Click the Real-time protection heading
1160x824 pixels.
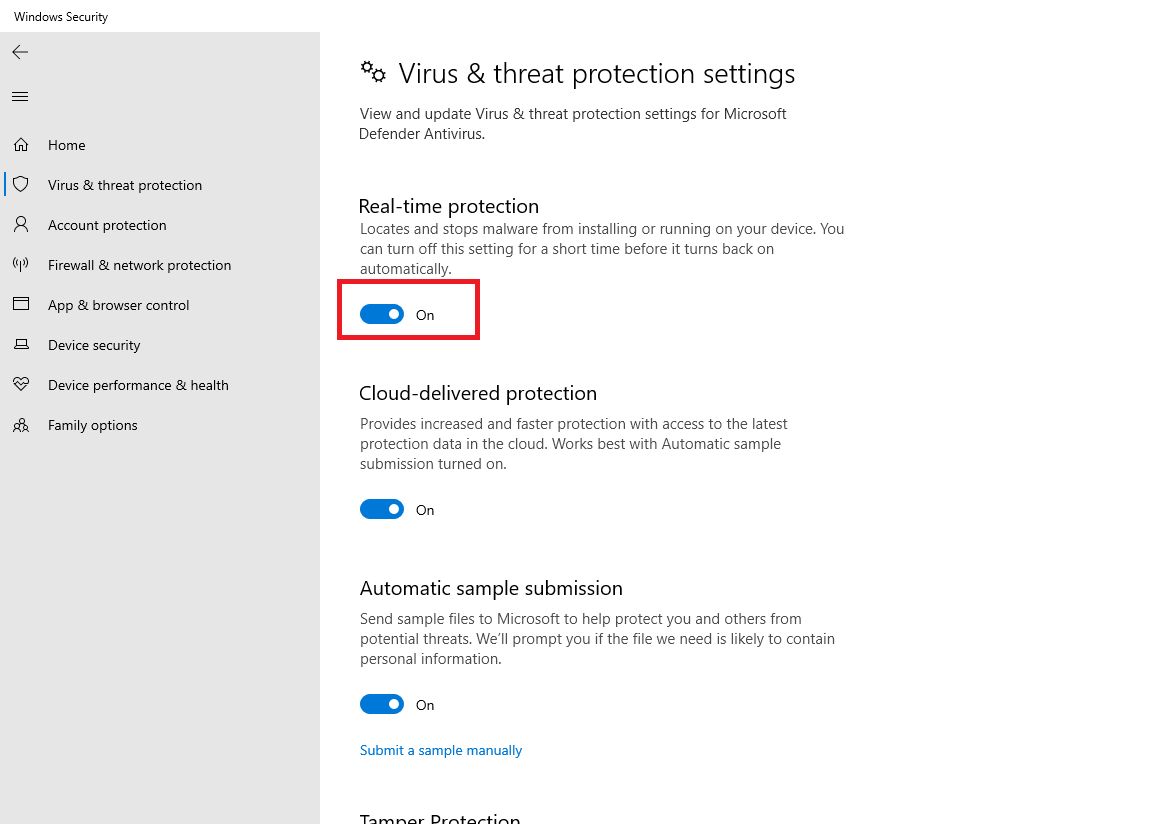coord(449,206)
